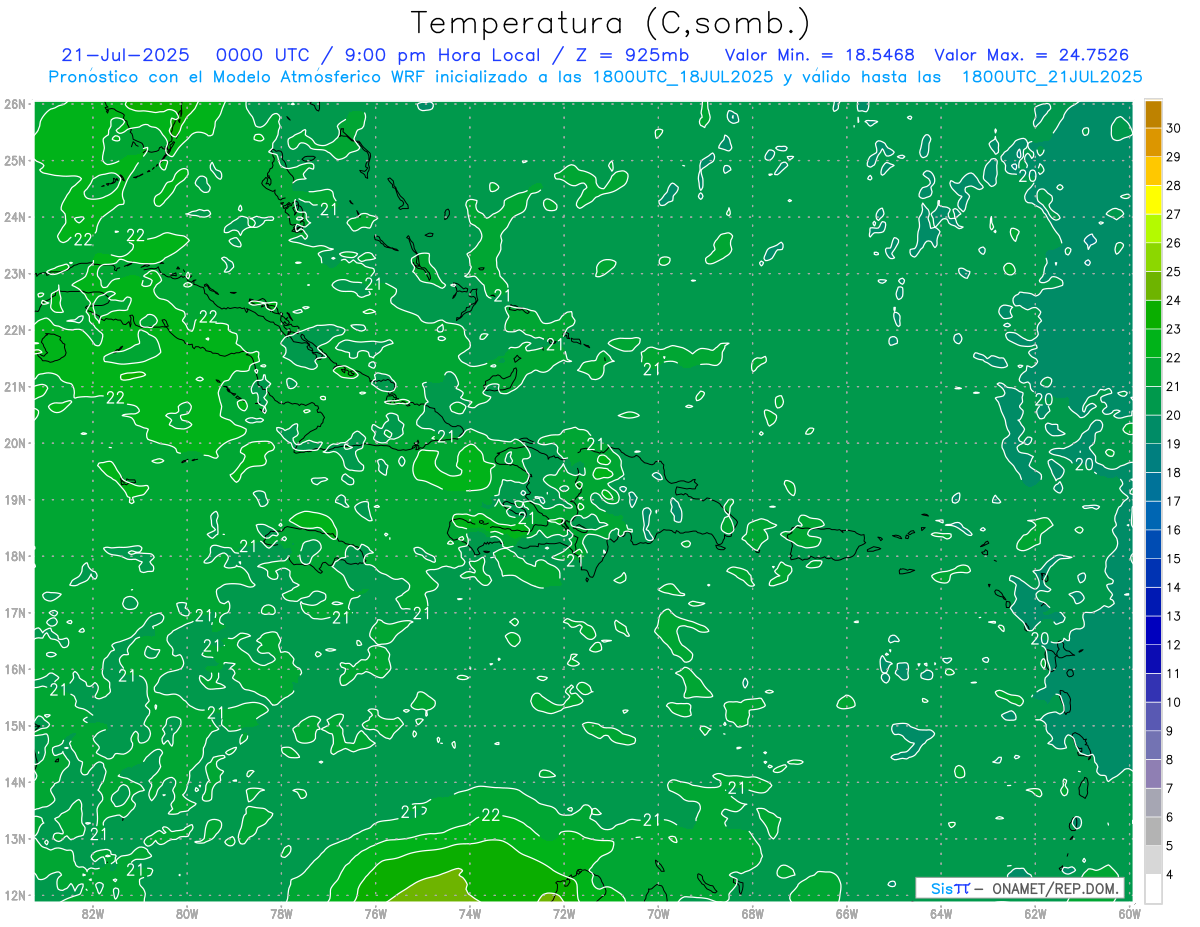Click the '15N' latitude axis label
Screen dimensions: 1200x927
point(14,725)
